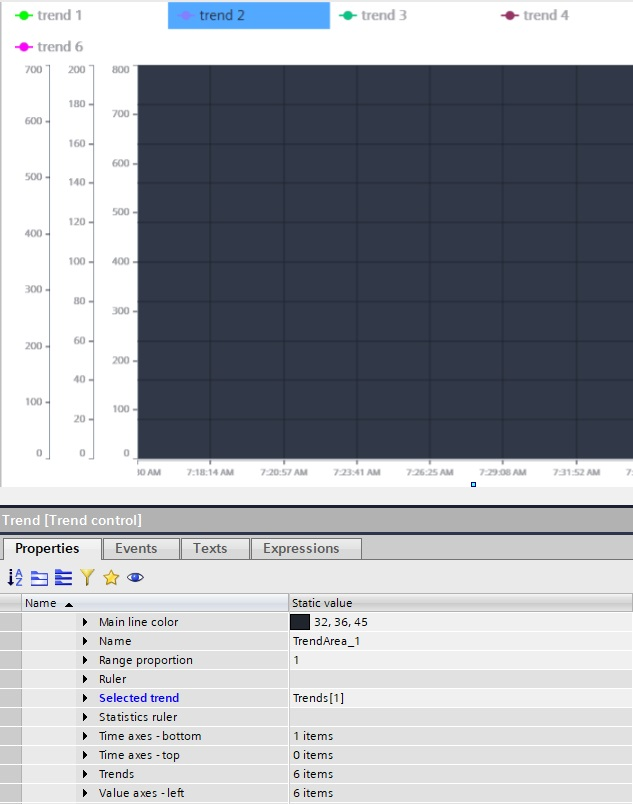
Task: Select the trend 1 legend marker
Action: tap(24, 15)
